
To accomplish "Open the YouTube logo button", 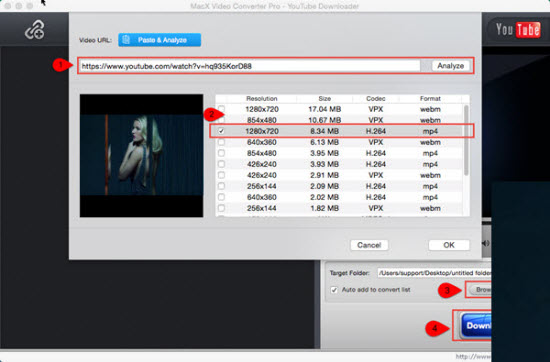I will pyautogui.click(x=518, y=30).
